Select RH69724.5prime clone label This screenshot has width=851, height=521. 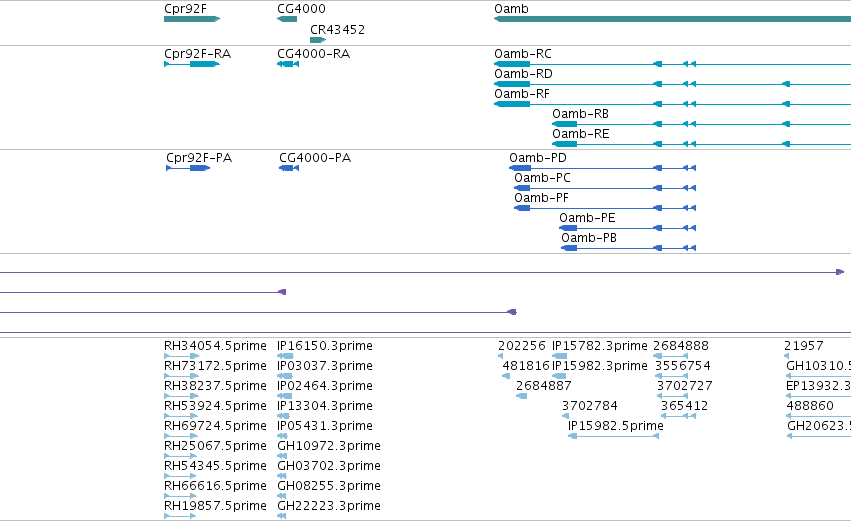[215, 426]
